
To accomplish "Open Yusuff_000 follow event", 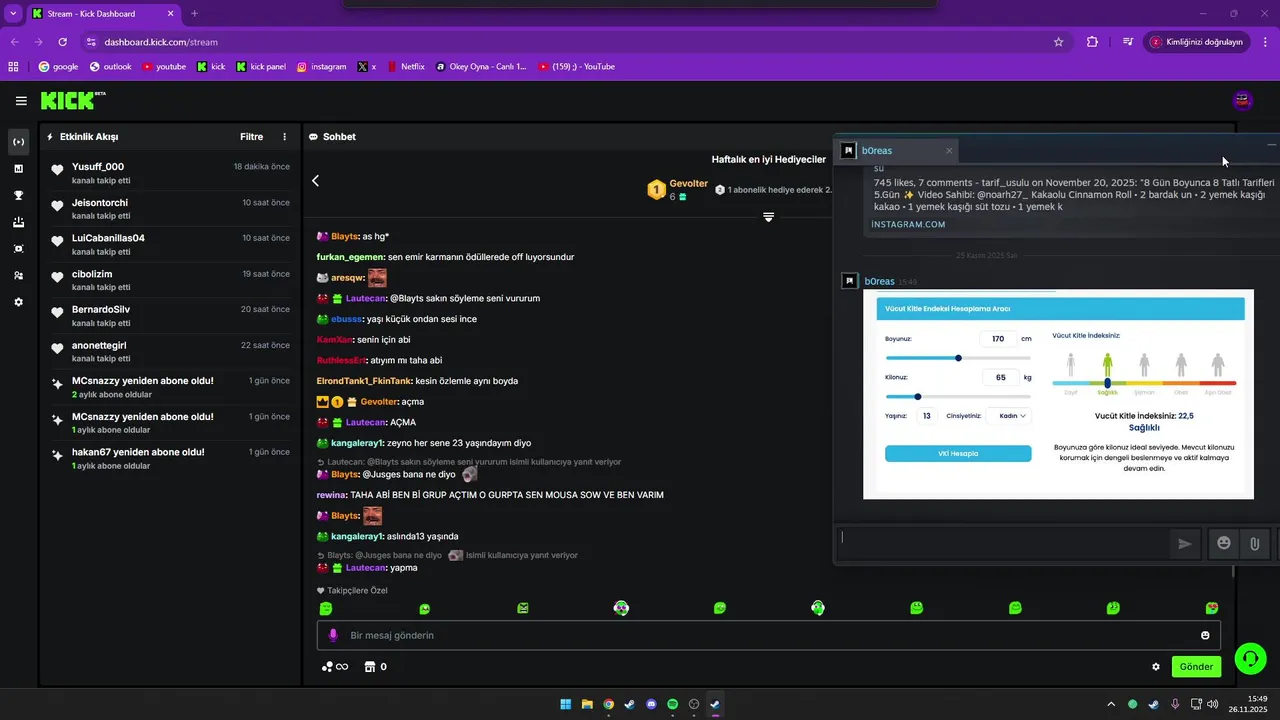I will tap(170, 173).
